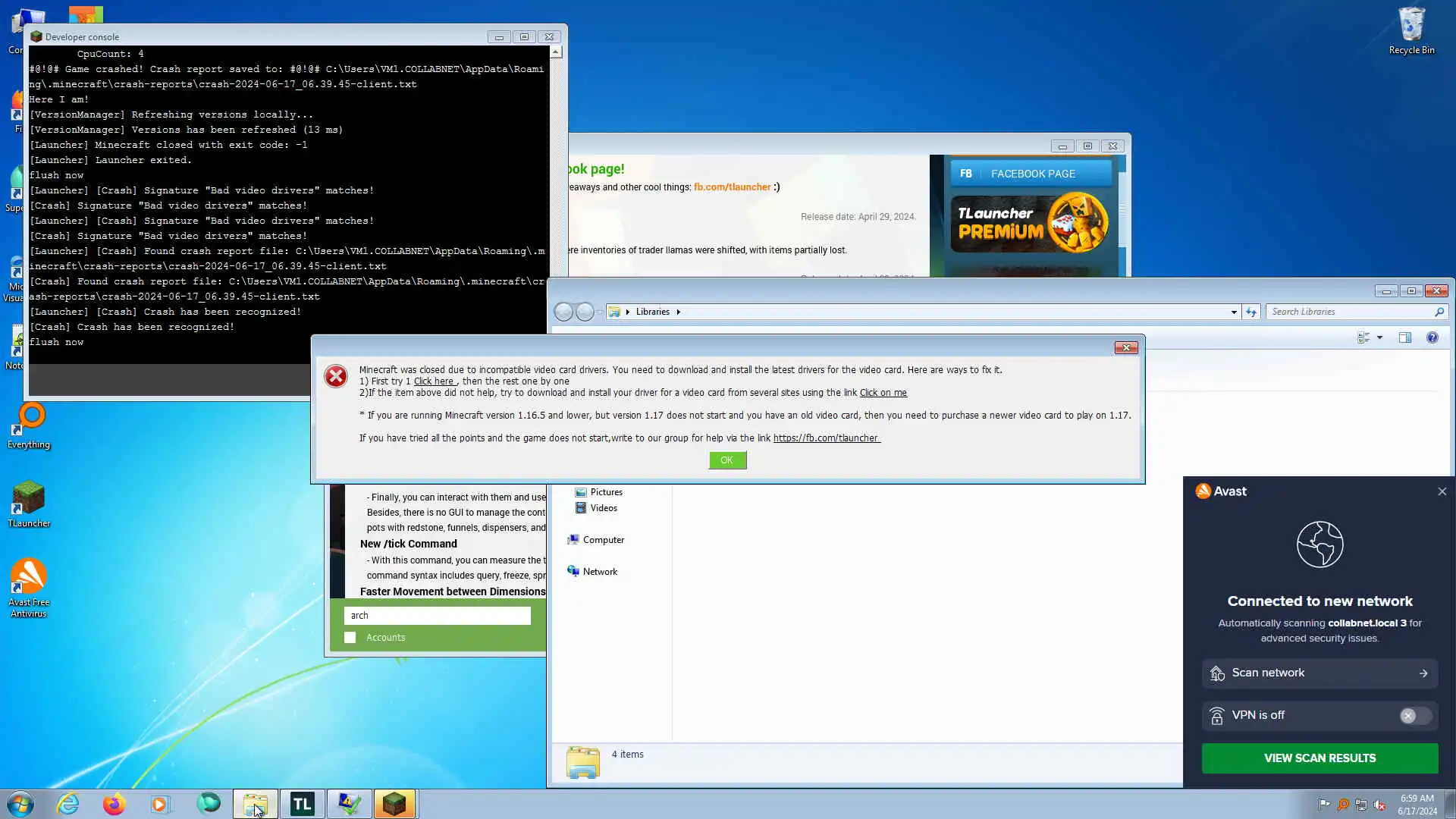Select Computer in the navigation pane
Image resolution: width=1456 pixels, height=819 pixels.
click(603, 540)
